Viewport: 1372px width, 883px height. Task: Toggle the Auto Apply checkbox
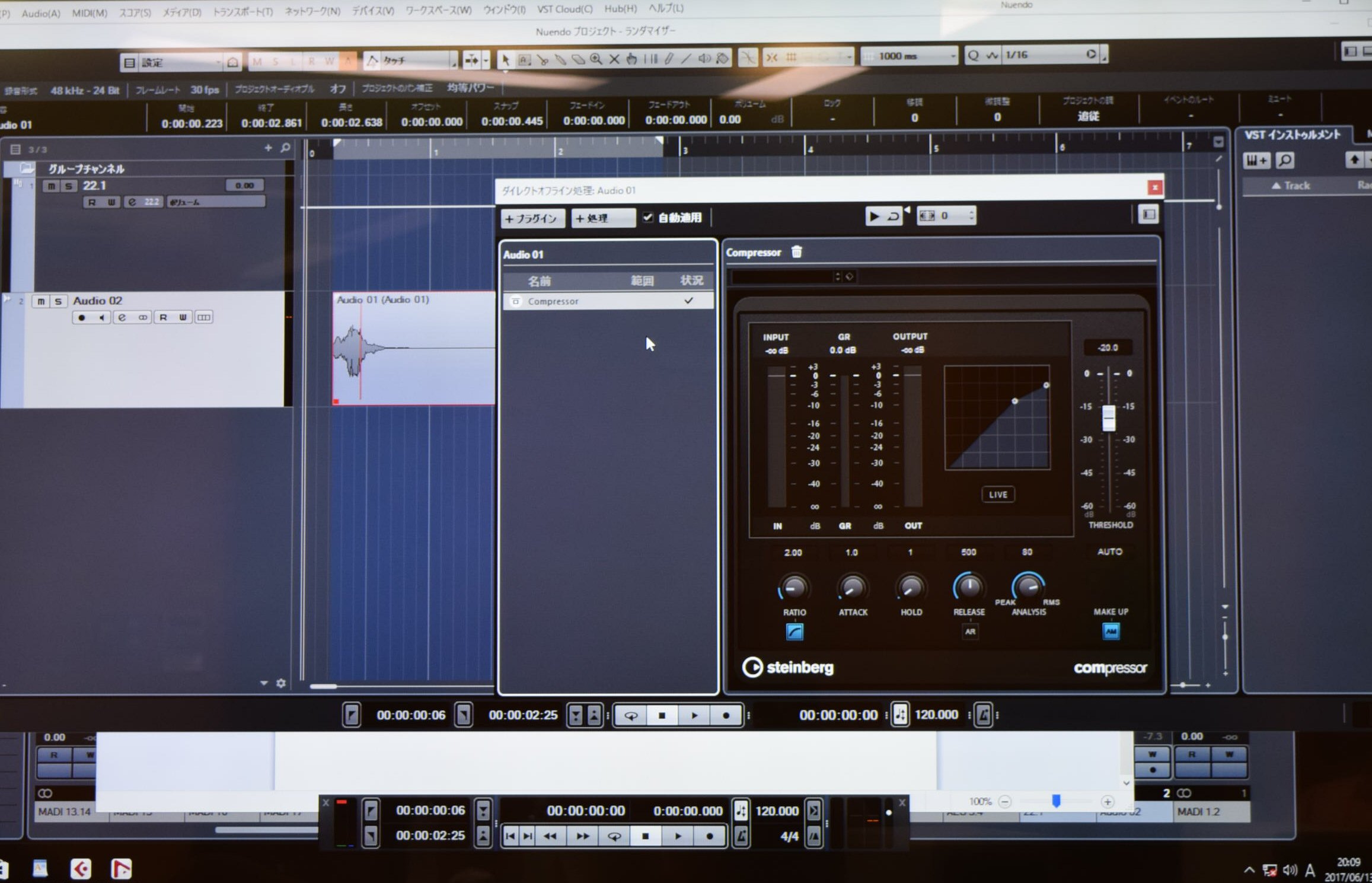(648, 218)
